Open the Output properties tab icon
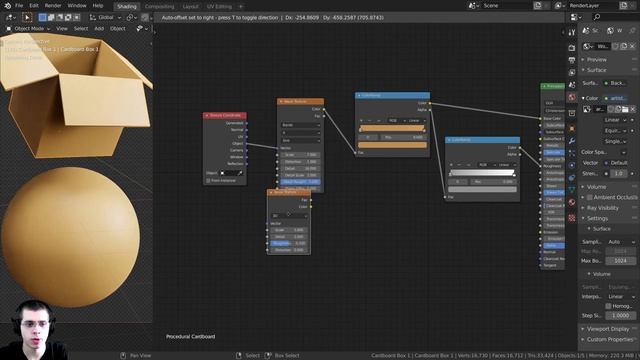 coord(572,60)
